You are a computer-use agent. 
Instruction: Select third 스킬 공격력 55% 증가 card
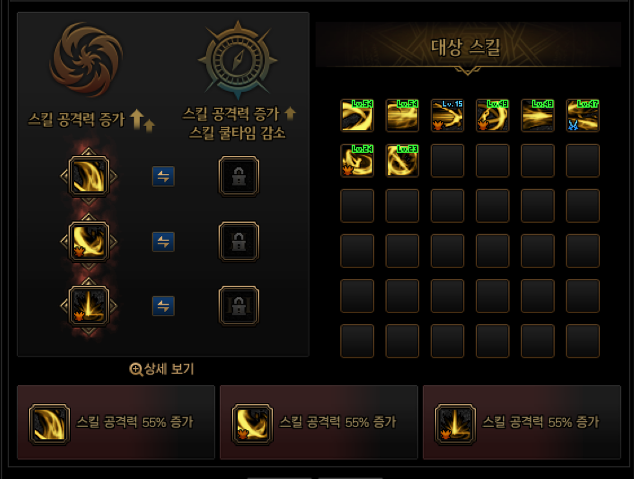(522, 422)
